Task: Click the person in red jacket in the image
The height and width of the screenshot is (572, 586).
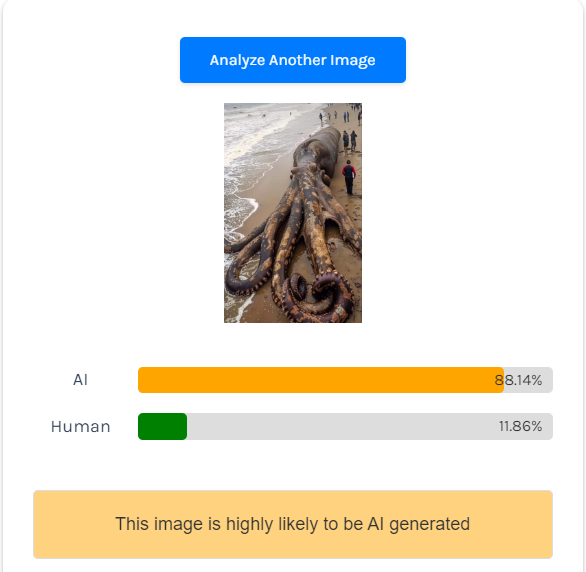Action: click(349, 177)
